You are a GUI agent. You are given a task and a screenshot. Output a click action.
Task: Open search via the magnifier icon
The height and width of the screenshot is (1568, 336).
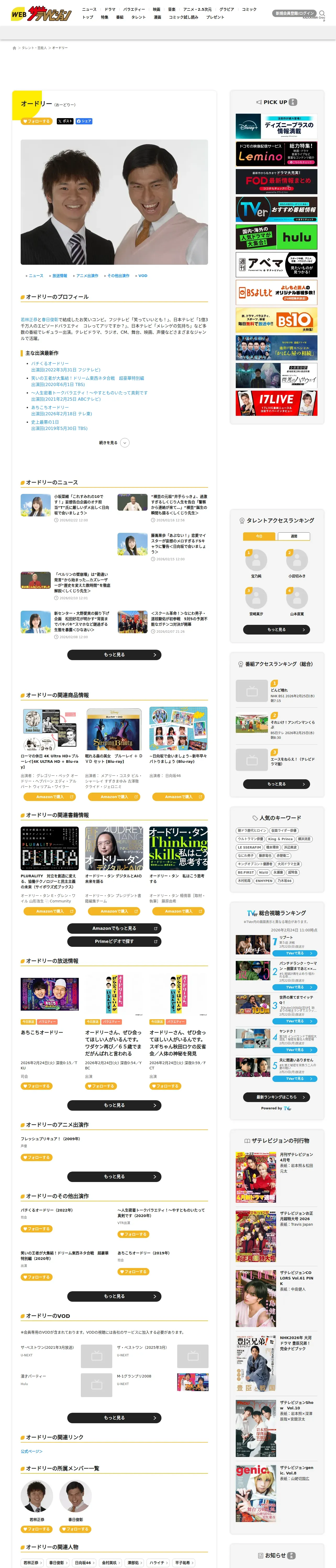pos(322,13)
